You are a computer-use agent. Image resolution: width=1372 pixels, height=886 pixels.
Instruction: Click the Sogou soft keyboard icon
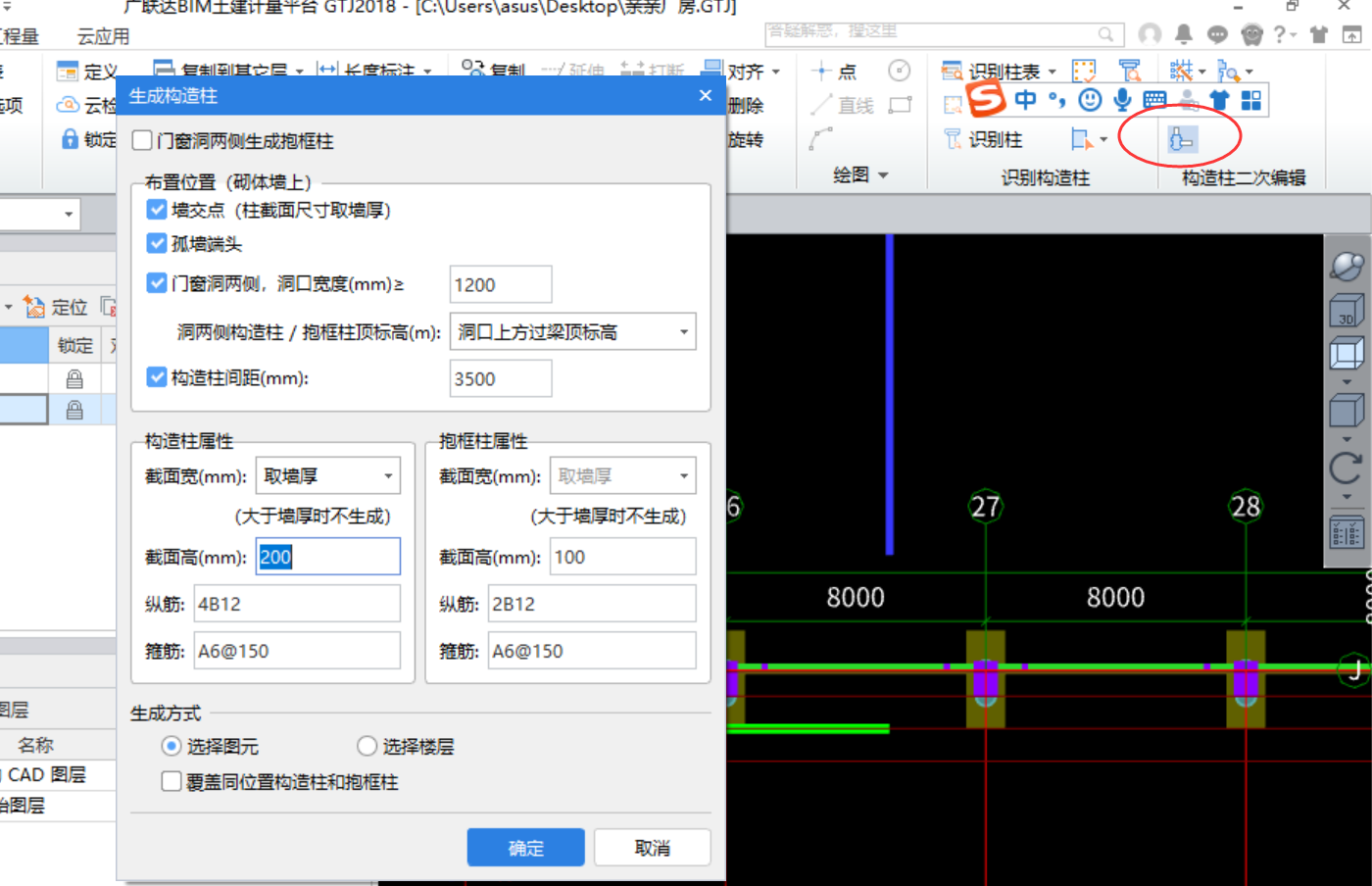pyautogui.click(x=1154, y=100)
